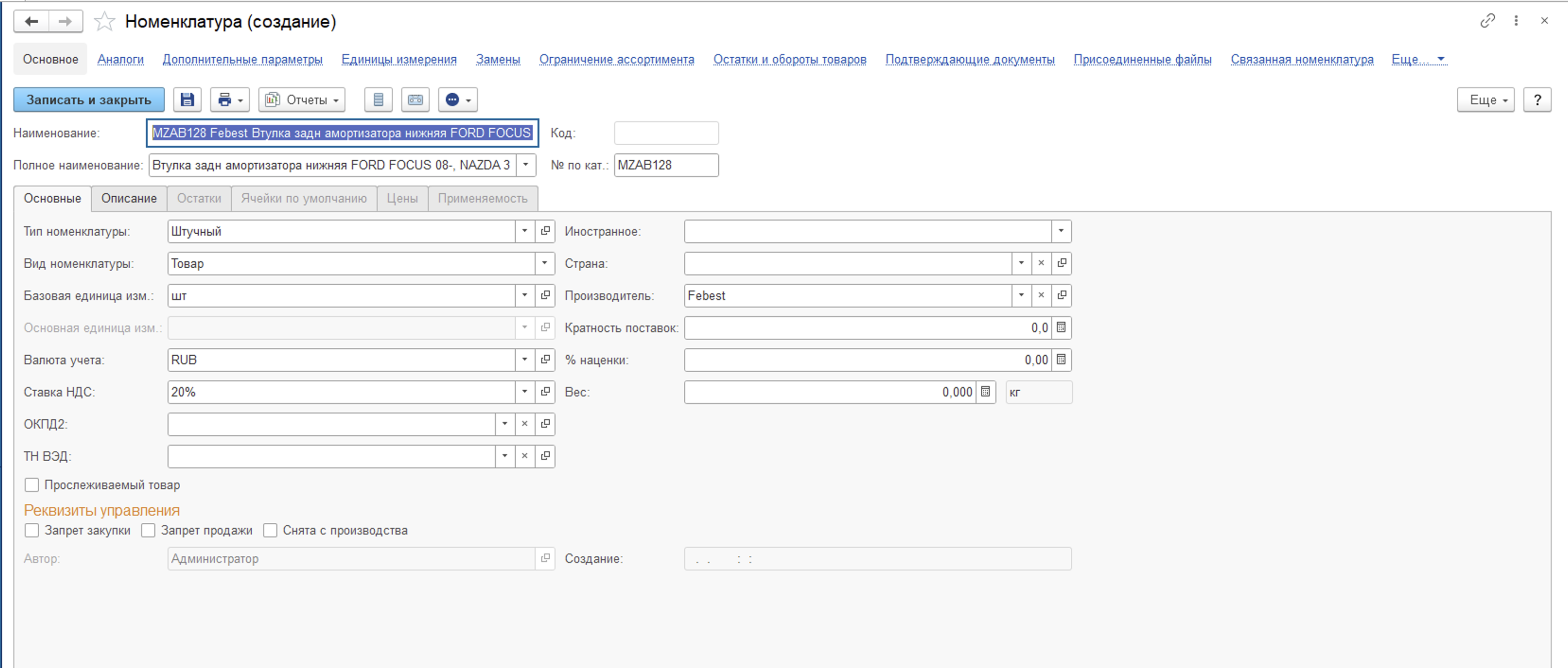Image resolution: width=1568 pixels, height=668 pixels.
Task: Open Остатки и обороты товаров link
Action: click(790, 59)
